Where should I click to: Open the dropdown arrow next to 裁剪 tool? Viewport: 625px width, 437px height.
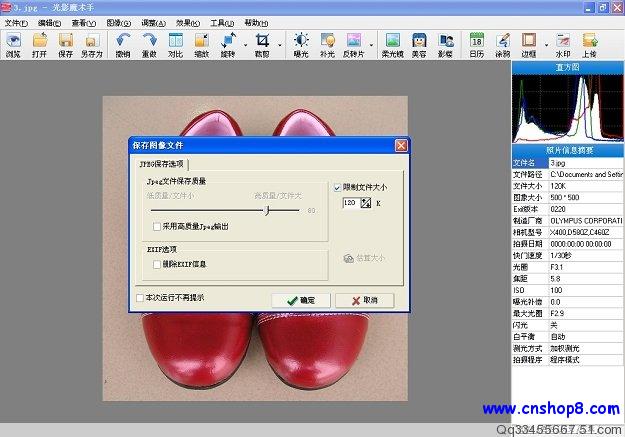click(x=280, y=45)
